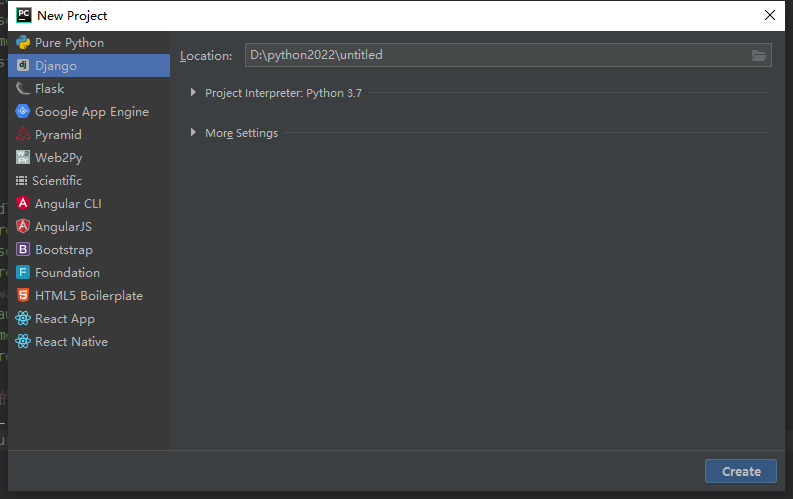
Task: Select 'Google App Engine' label
Action: point(92,112)
